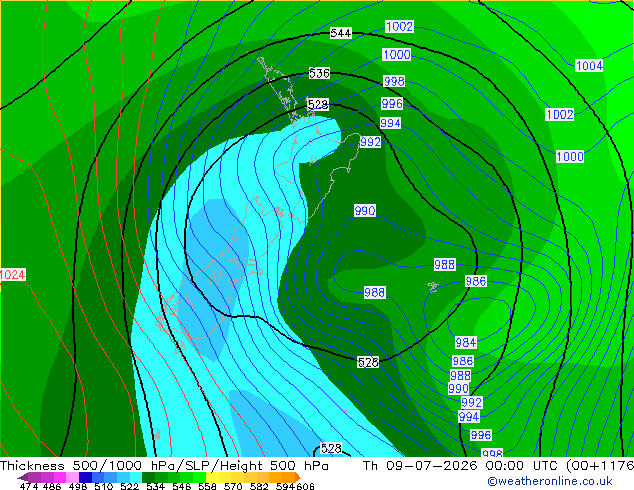Screen dimensions: 634x490
Task: Pick the cyan legend swatch
Action: pos(136,477)
